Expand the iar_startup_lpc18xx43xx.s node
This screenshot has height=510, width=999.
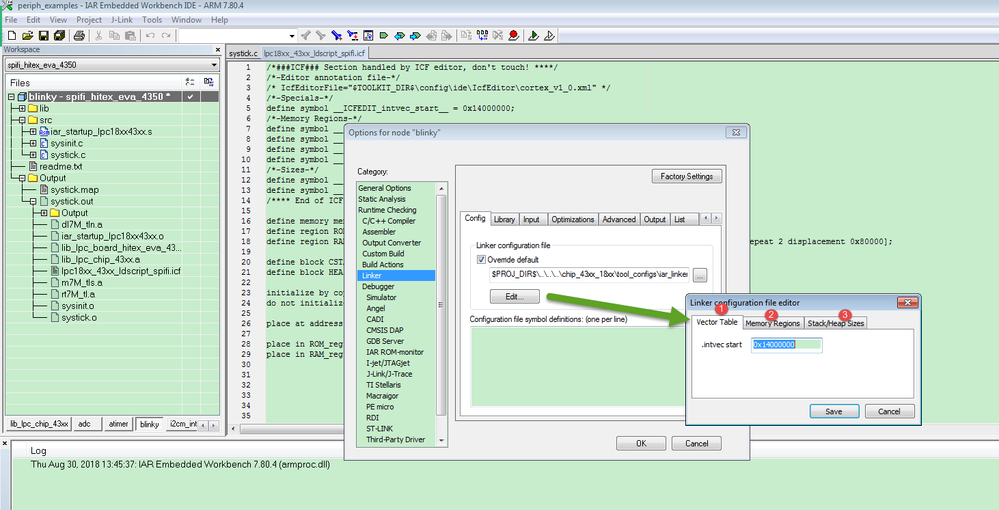click(x=34, y=131)
